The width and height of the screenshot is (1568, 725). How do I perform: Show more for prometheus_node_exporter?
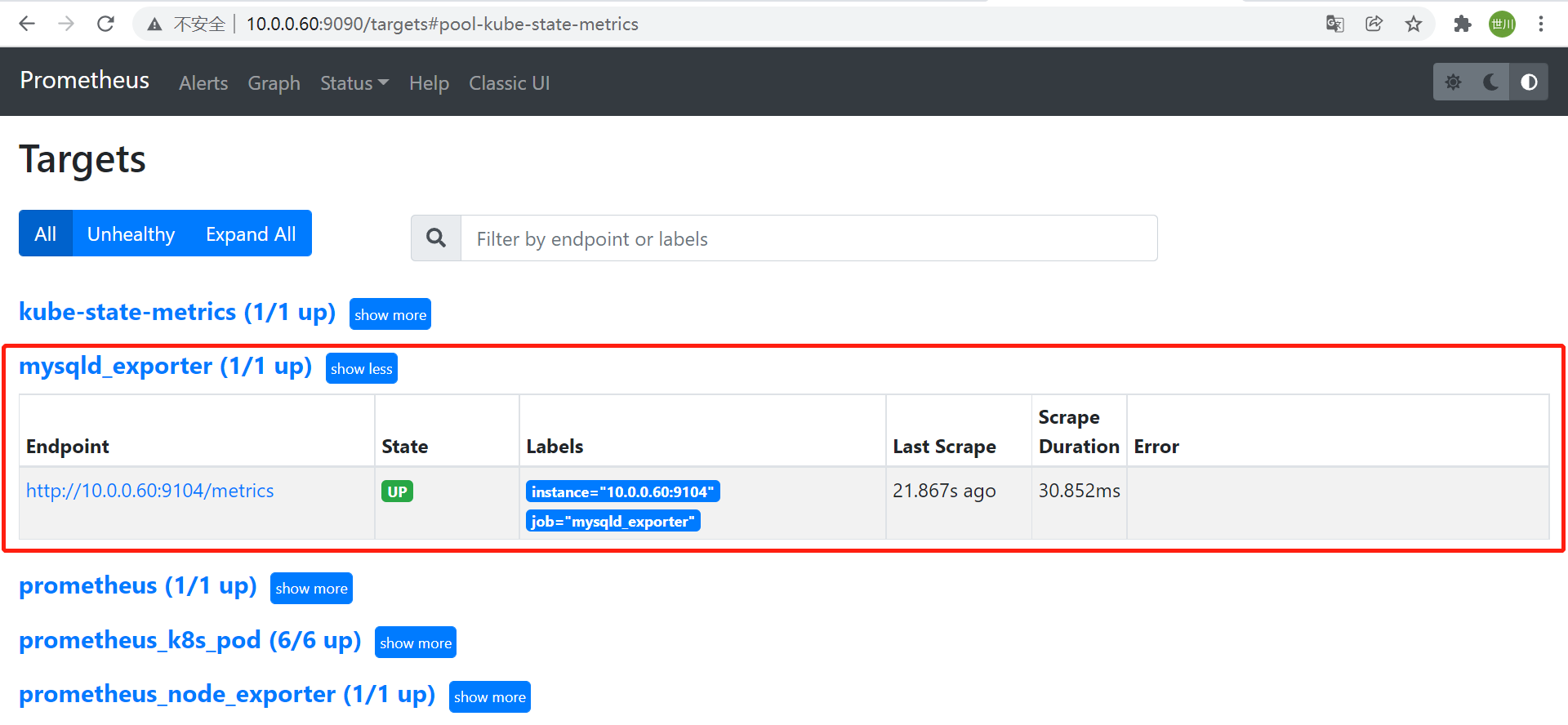(490, 696)
